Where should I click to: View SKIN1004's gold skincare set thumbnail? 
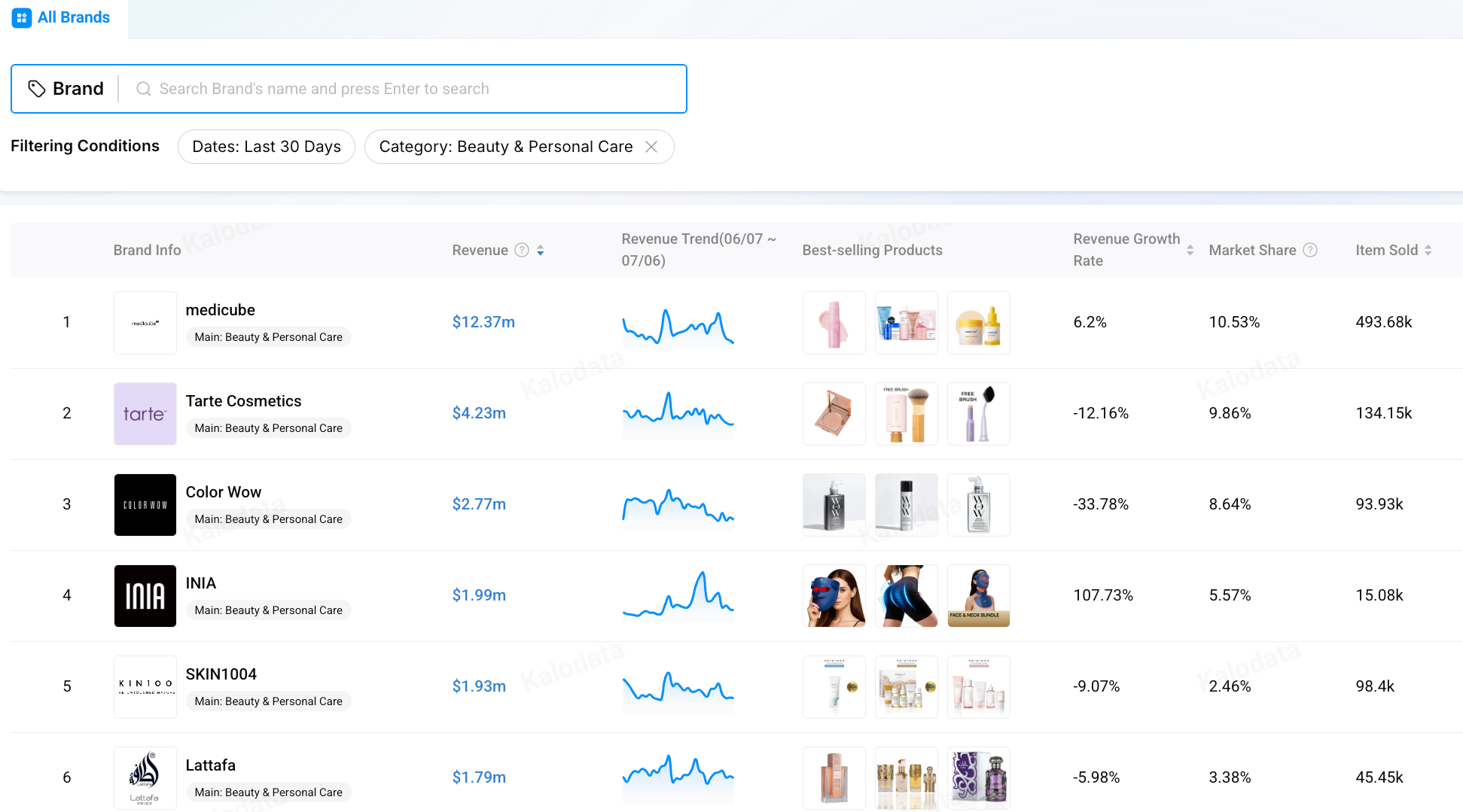pos(907,687)
